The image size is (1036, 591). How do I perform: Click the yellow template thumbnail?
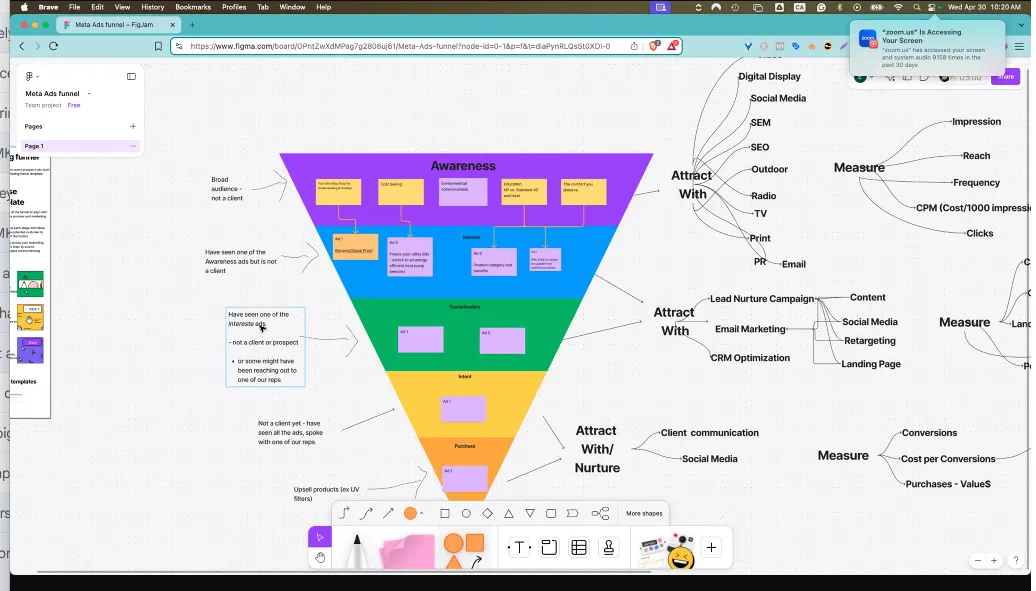click(x=30, y=317)
